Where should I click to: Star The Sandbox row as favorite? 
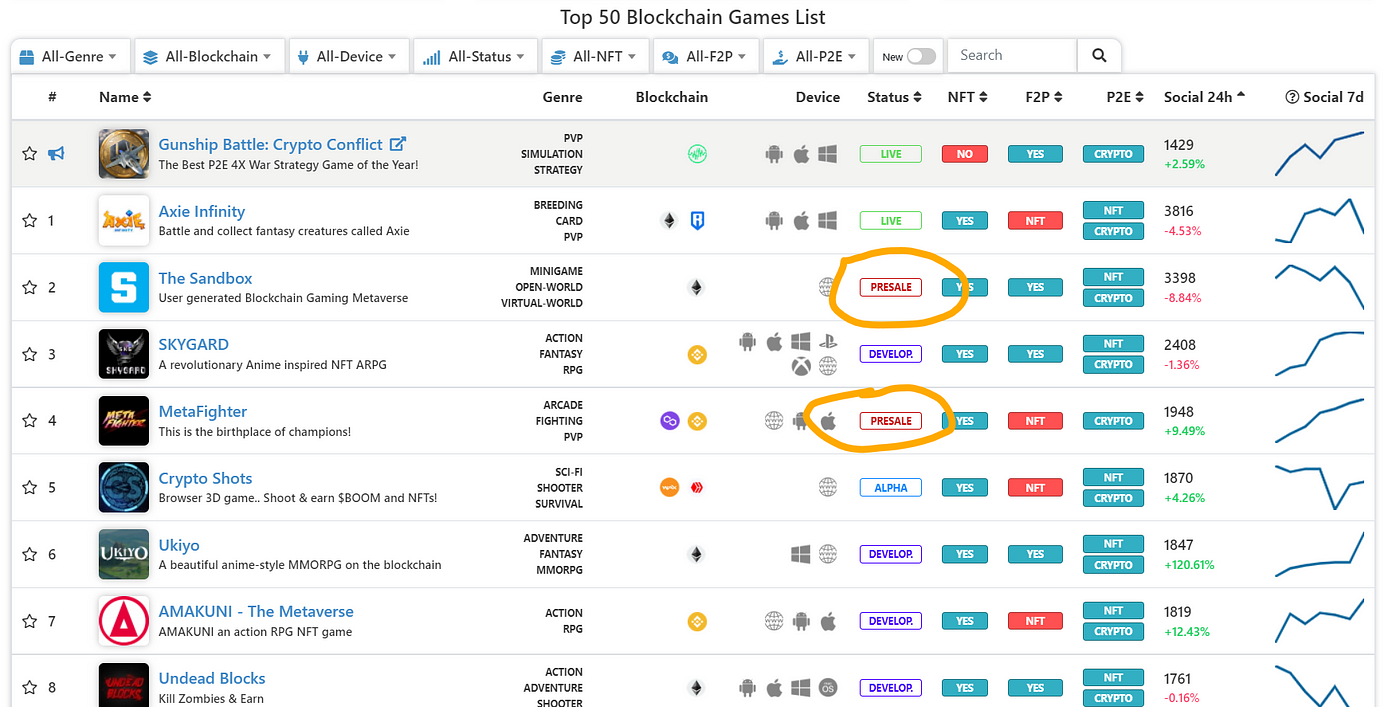(x=30, y=288)
